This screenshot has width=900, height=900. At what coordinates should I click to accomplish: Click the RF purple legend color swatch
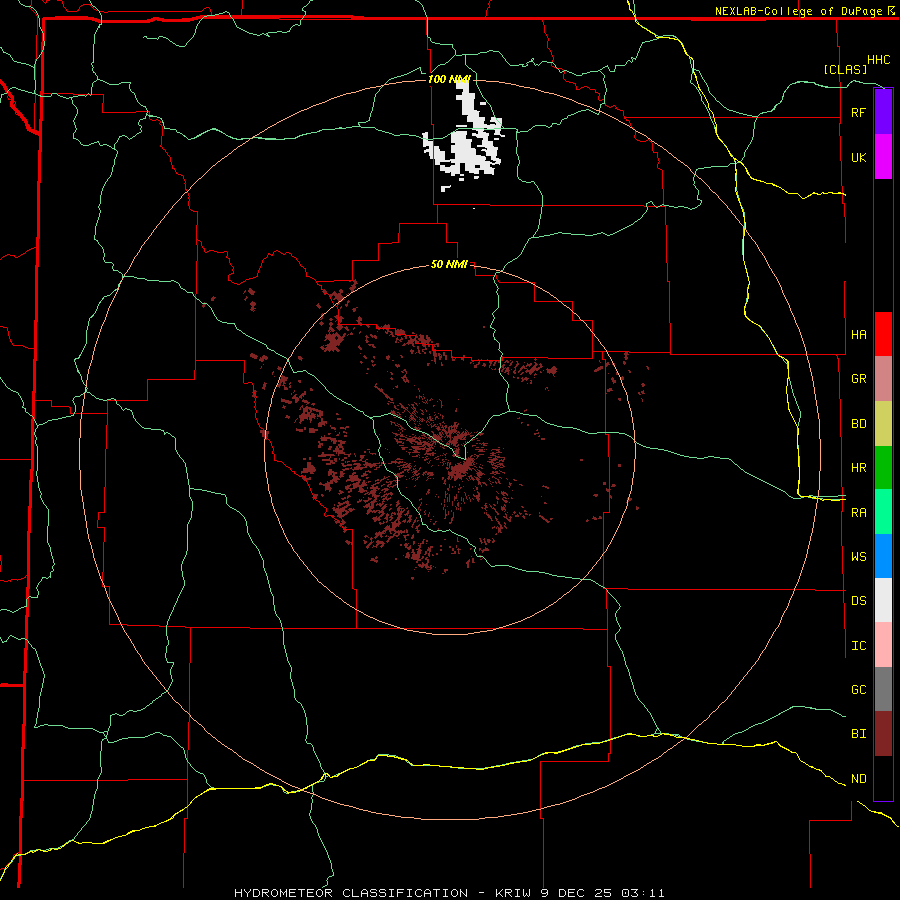tap(883, 112)
